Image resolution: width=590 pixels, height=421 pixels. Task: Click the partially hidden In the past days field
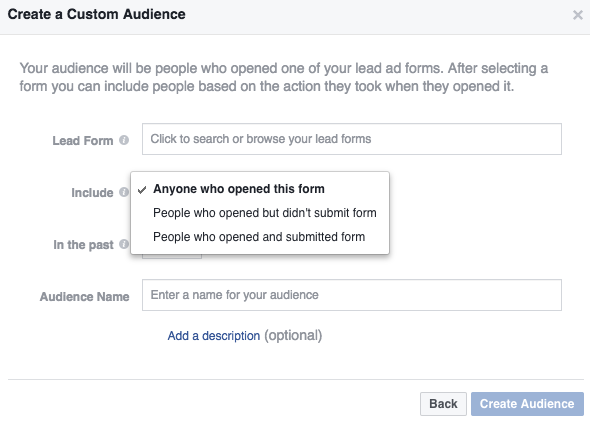172,256
